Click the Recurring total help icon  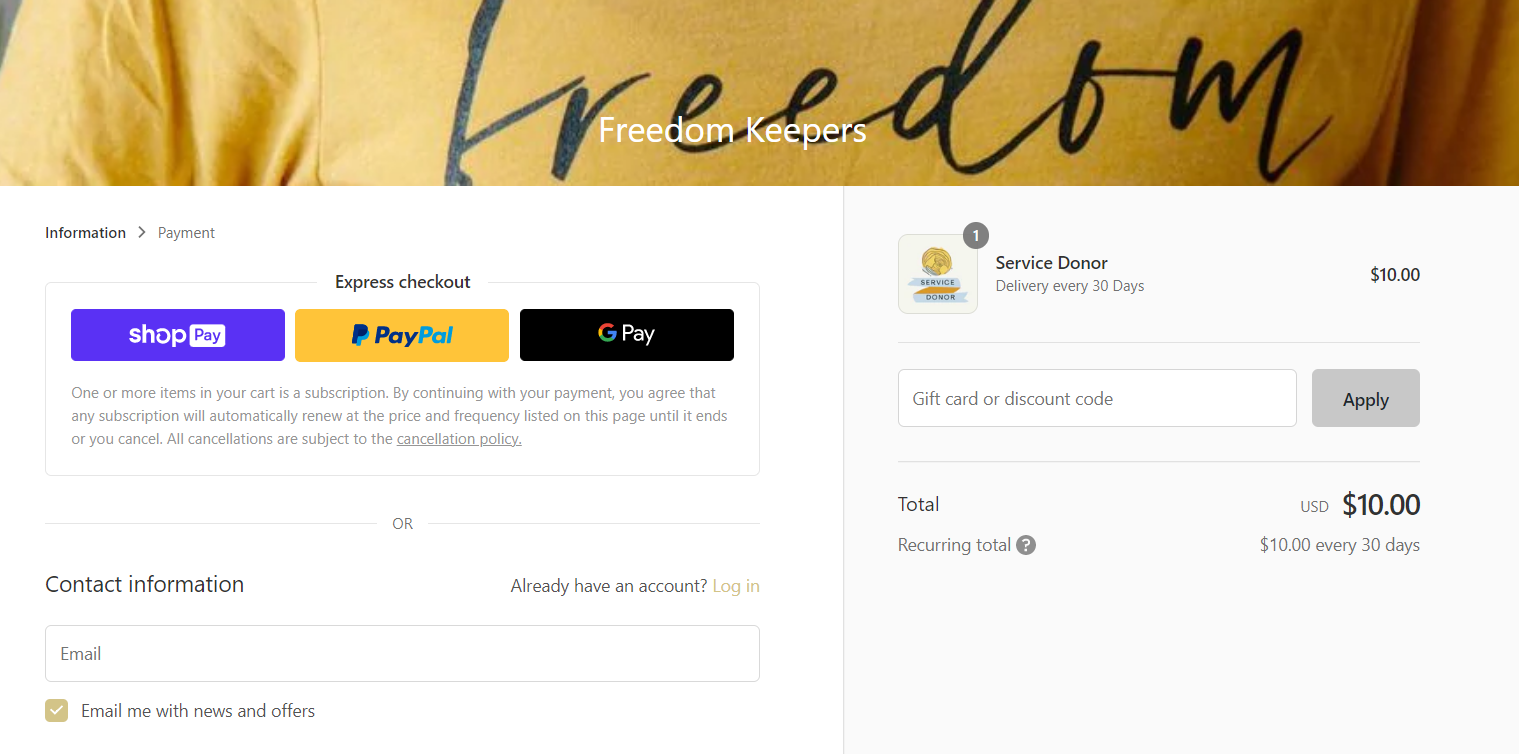point(1026,545)
